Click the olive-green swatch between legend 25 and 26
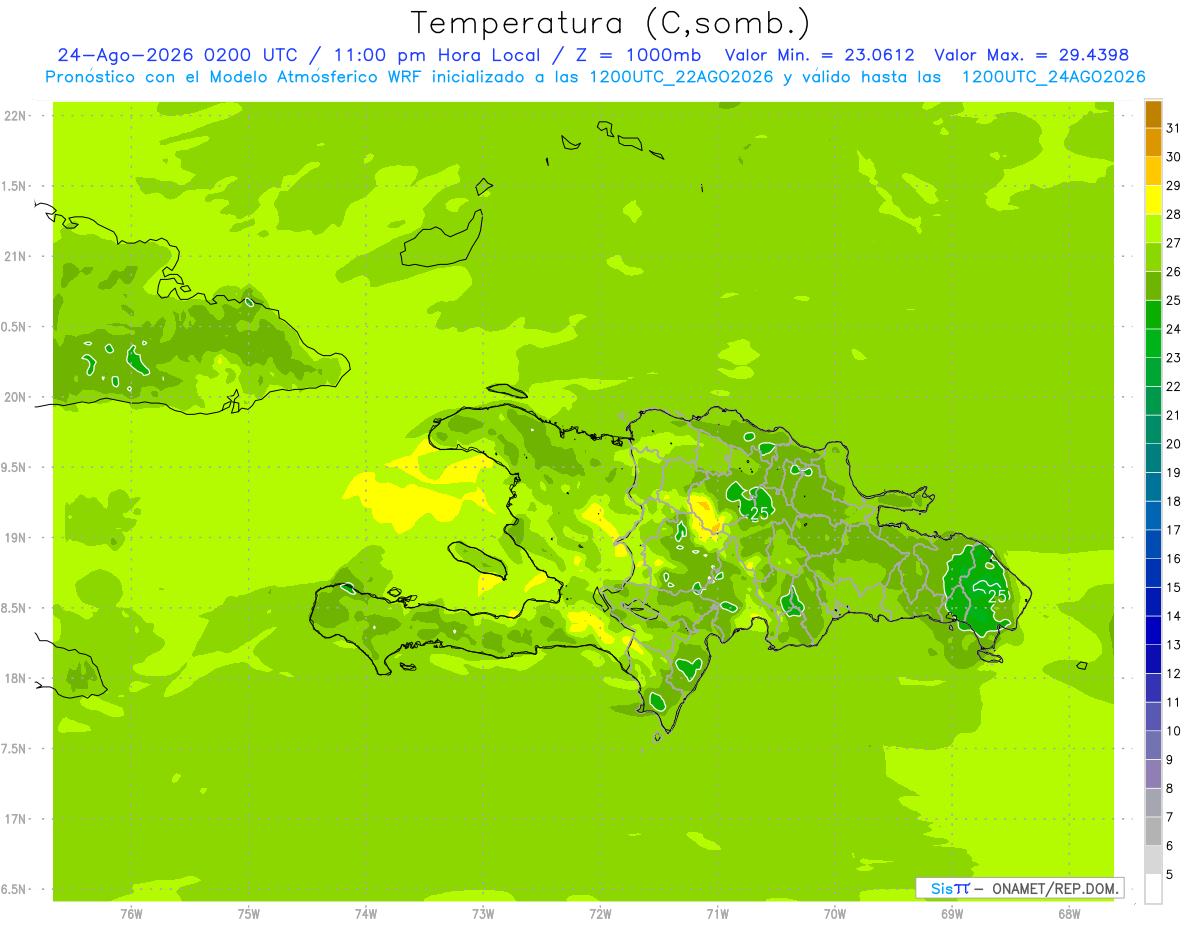The height and width of the screenshot is (927, 1200). [x=1153, y=287]
